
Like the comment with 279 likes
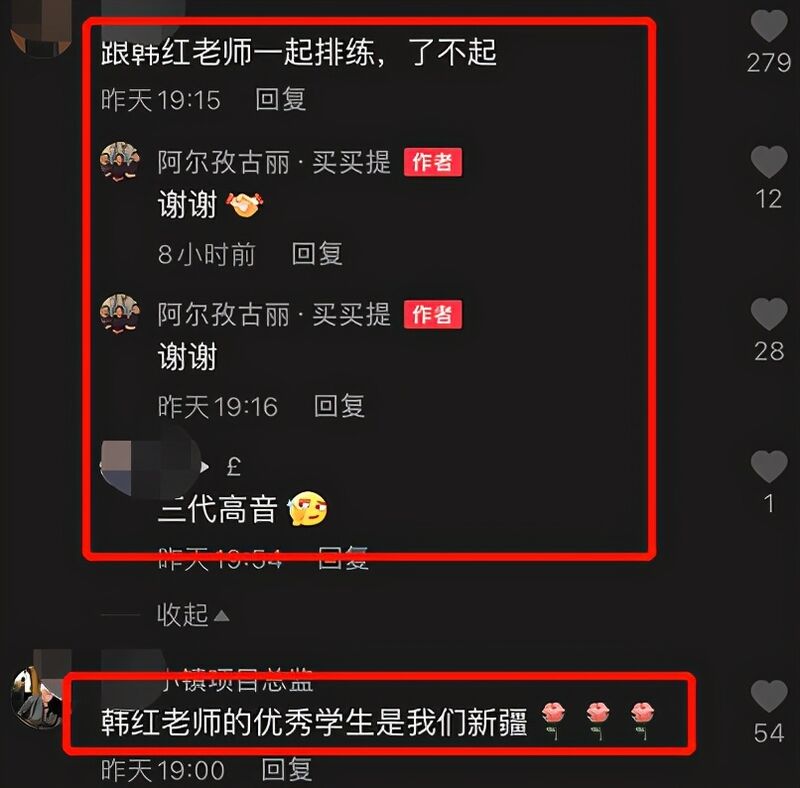pyautogui.click(x=769, y=26)
